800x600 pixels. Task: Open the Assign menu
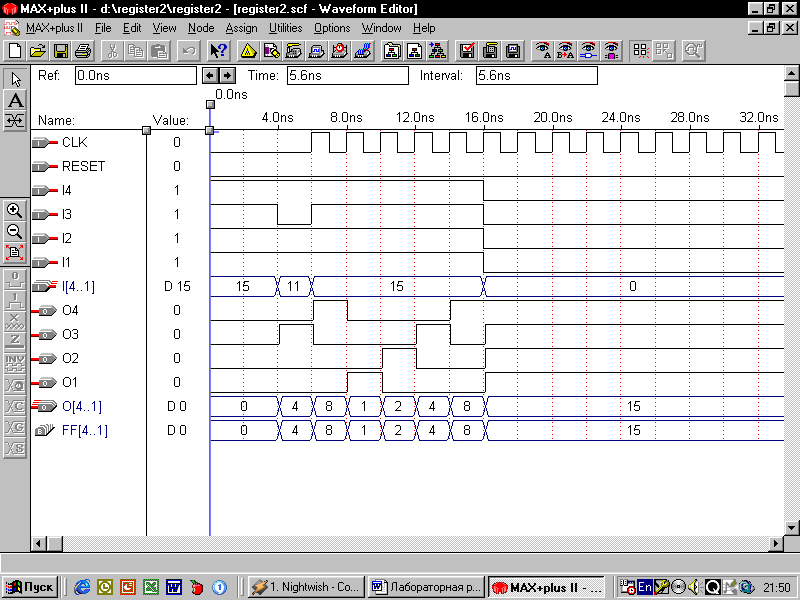pos(241,28)
